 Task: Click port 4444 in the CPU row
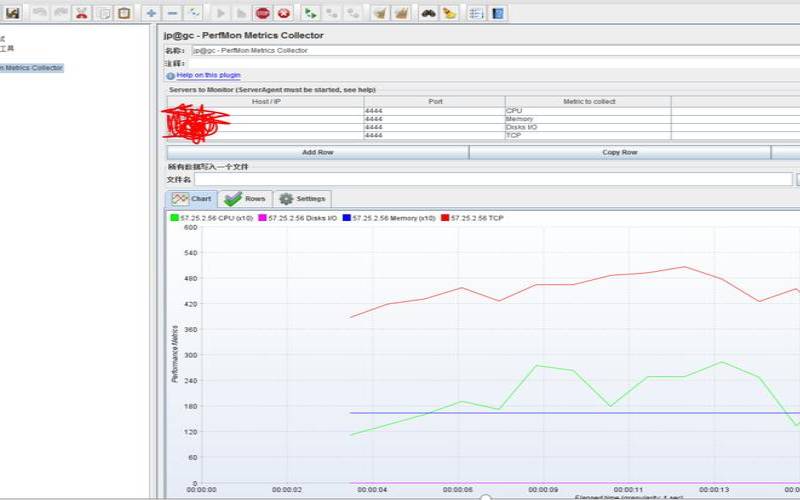coord(434,111)
